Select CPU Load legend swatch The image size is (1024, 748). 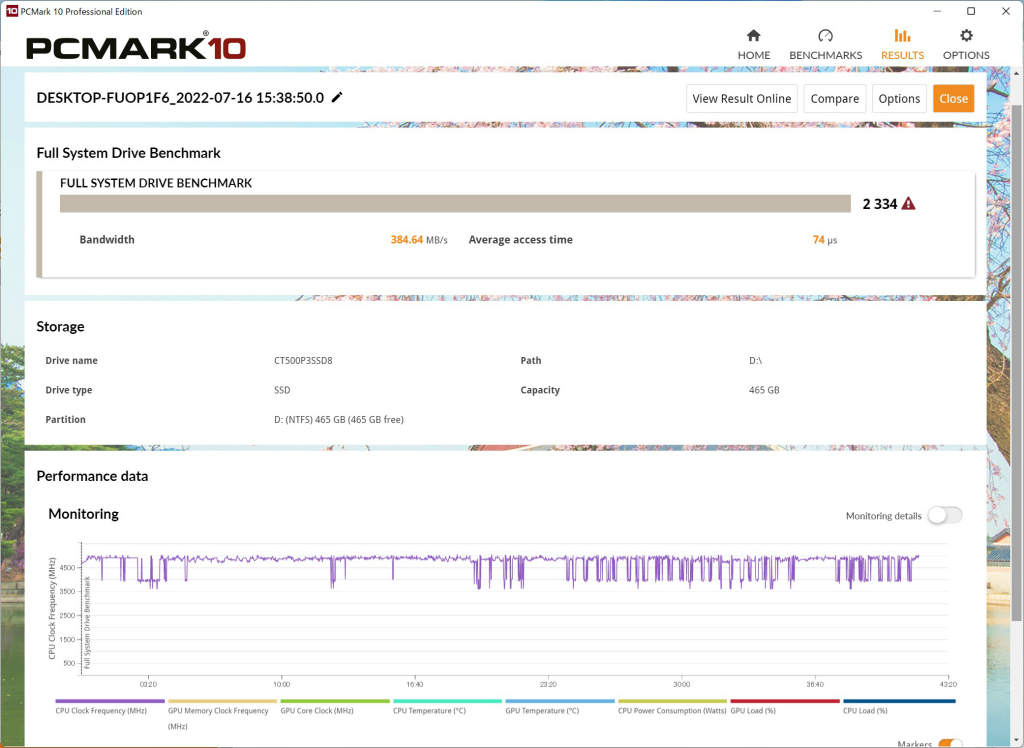pos(899,701)
